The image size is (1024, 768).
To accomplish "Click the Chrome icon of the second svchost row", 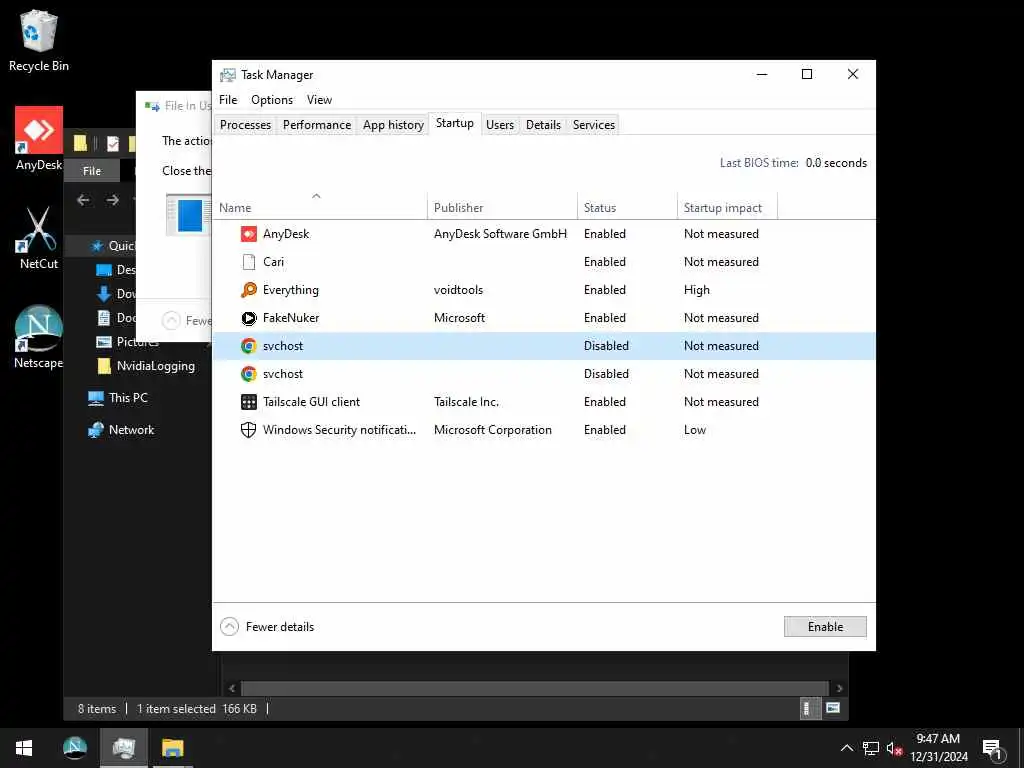I will [249, 374].
